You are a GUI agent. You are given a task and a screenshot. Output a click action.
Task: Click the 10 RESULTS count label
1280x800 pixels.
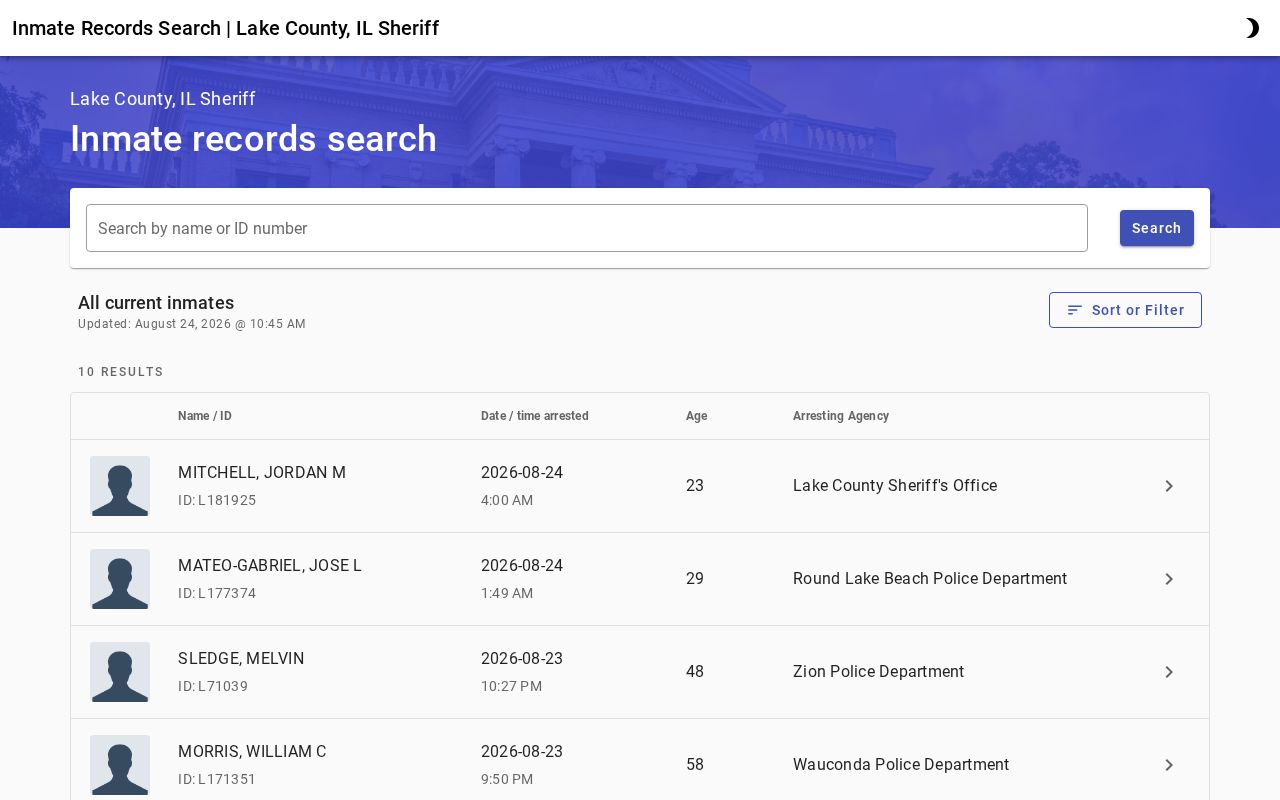pos(121,372)
